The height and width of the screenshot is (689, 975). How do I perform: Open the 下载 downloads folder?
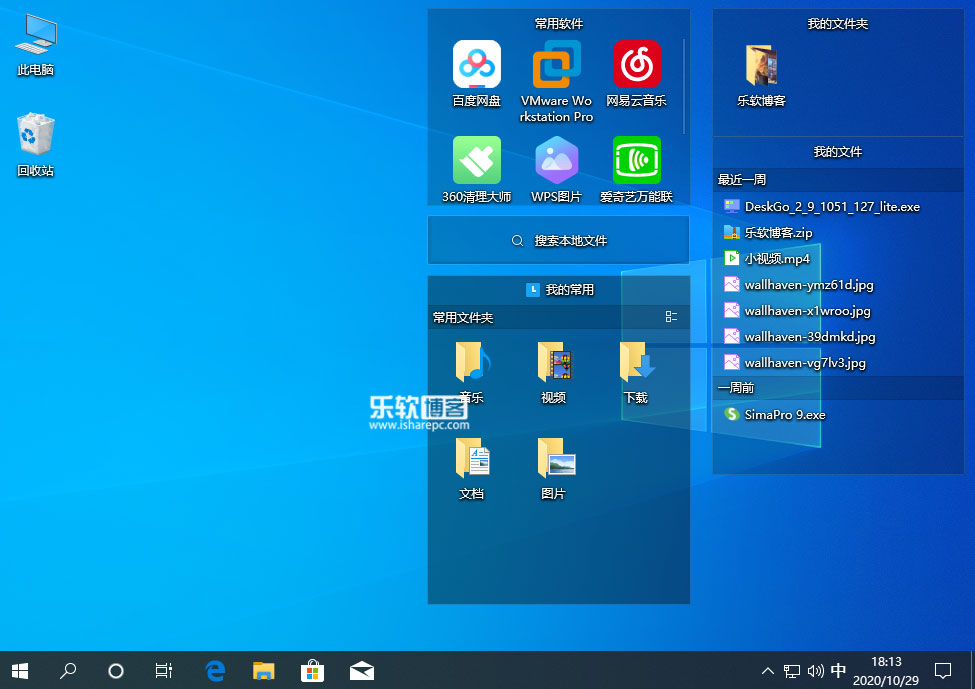[x=636, y=372]
